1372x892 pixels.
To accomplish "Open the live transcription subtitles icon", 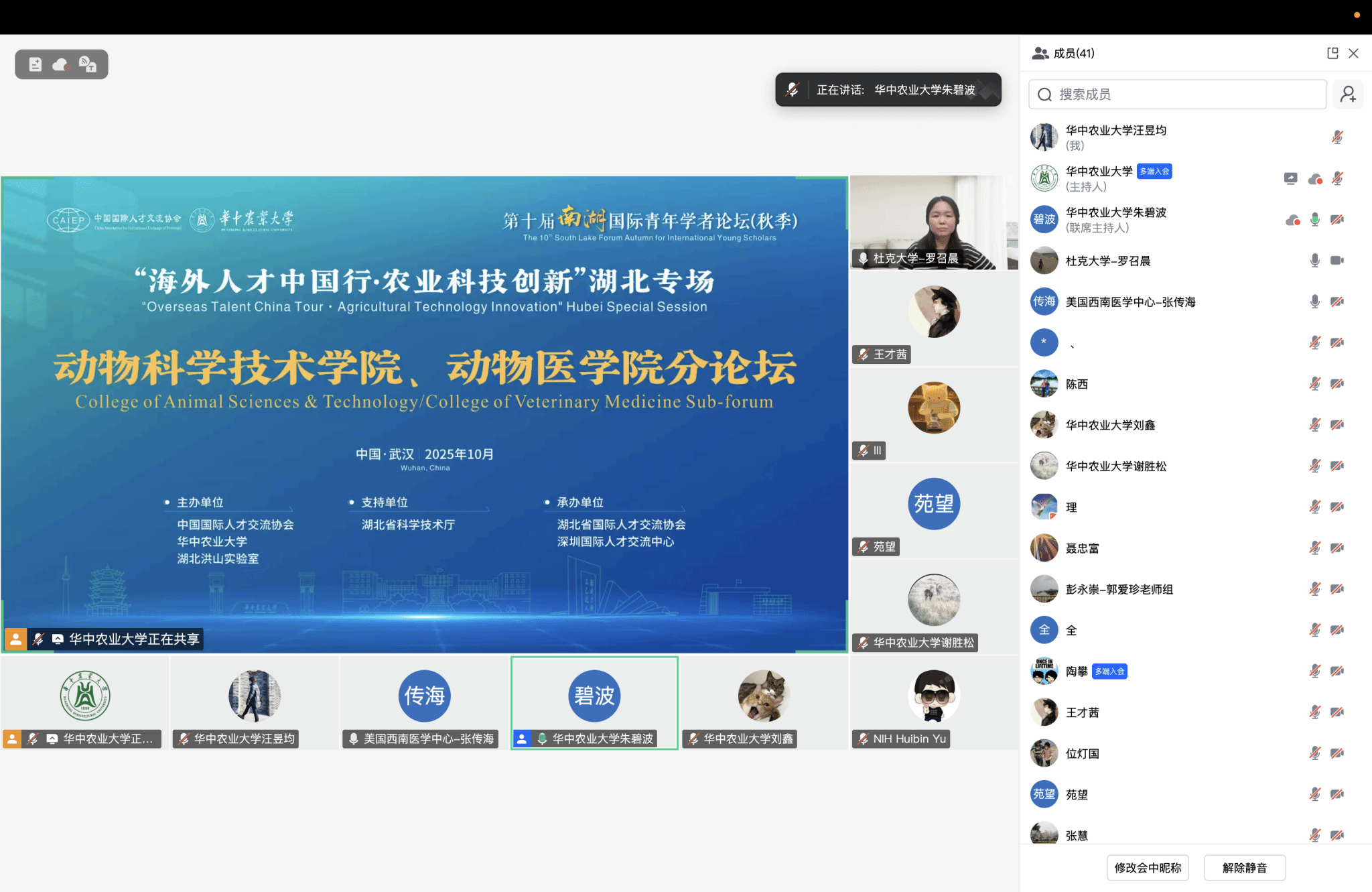I will [x=88, y=64].
